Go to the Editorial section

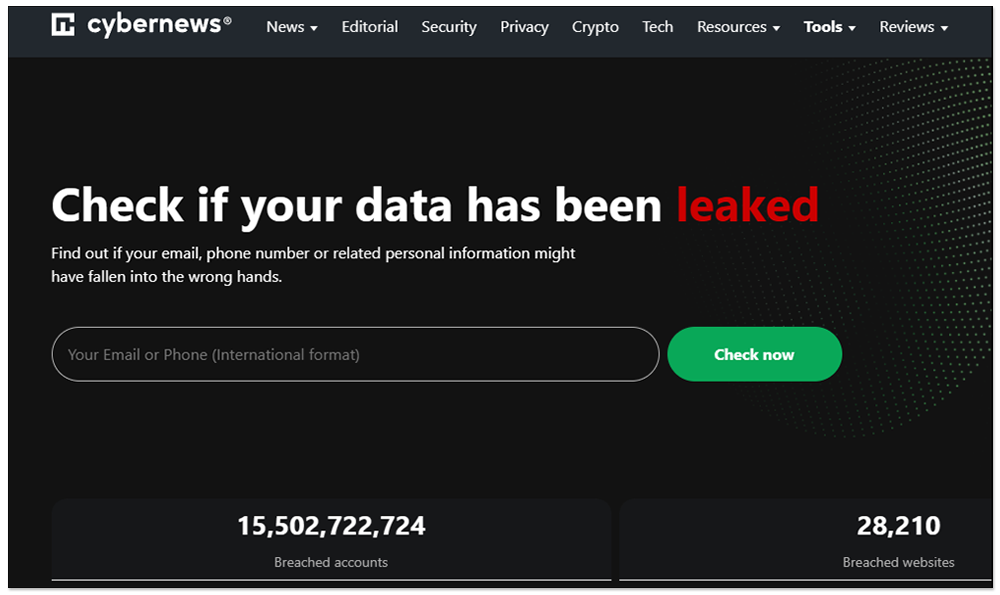click(369, 27)
